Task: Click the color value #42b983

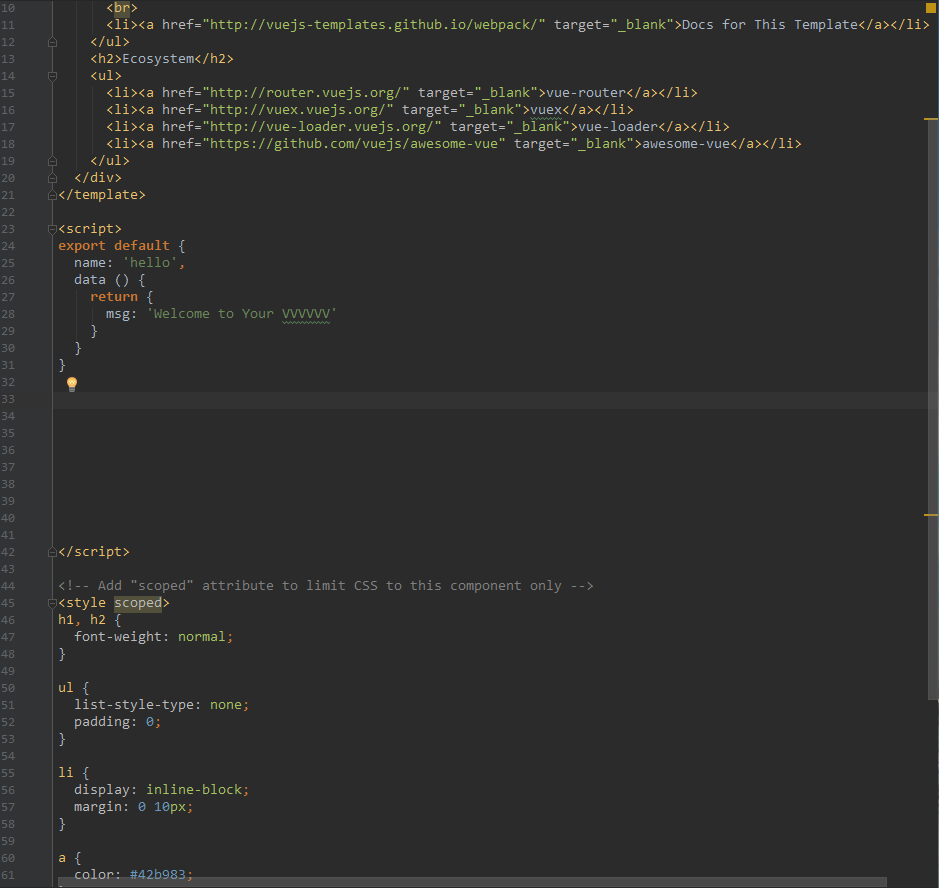Action: pos(157,874)
